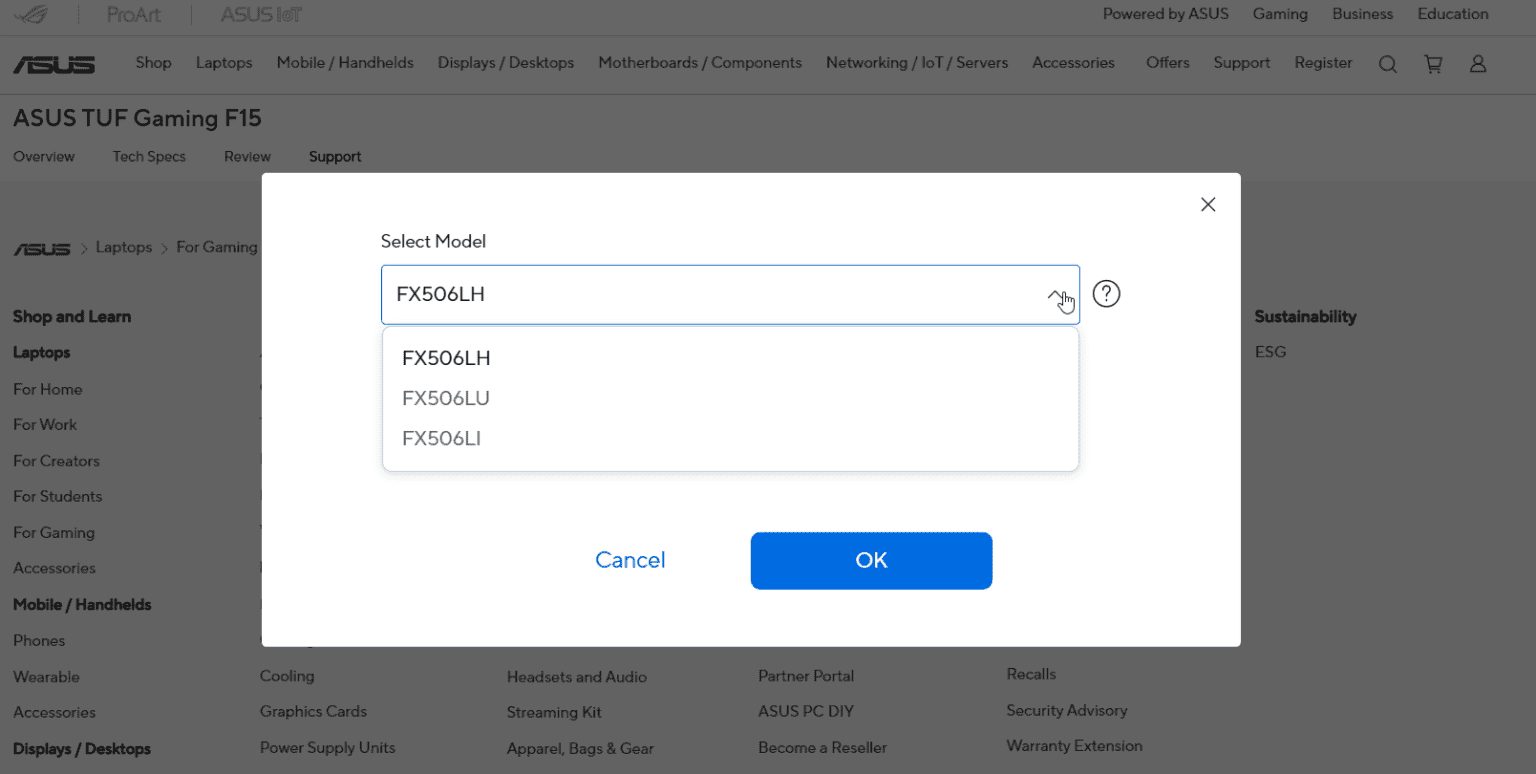Click the Select Model input field
The width and height of the screenshot is (1536, 774).
pyautogui.click(x=730, y=295)
